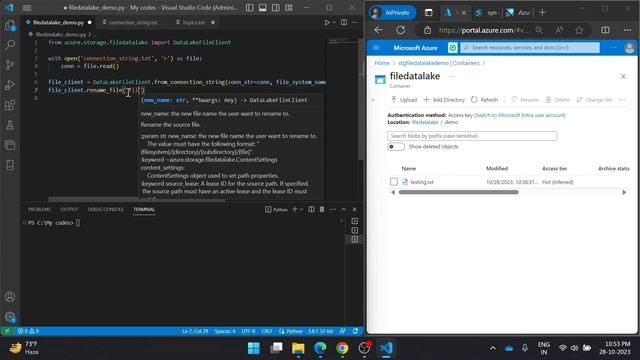The image size is (640, 360).
Task: Add this page to Edge favorites
Action: pyautogui.click(x=579, y=30)
